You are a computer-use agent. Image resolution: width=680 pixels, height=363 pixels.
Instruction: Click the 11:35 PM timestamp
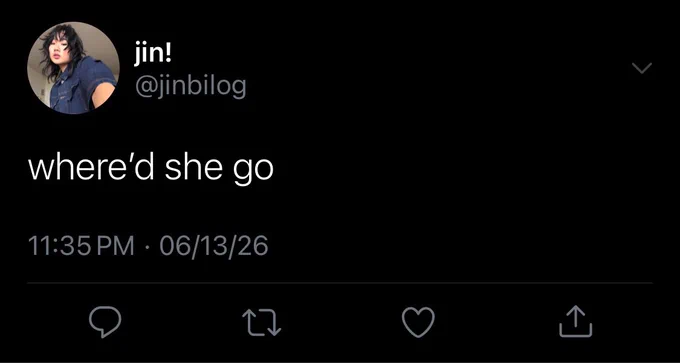click(x=81, y=245)
